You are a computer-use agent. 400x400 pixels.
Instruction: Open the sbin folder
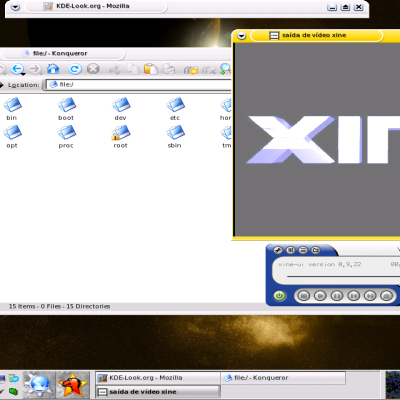point(175,137)
